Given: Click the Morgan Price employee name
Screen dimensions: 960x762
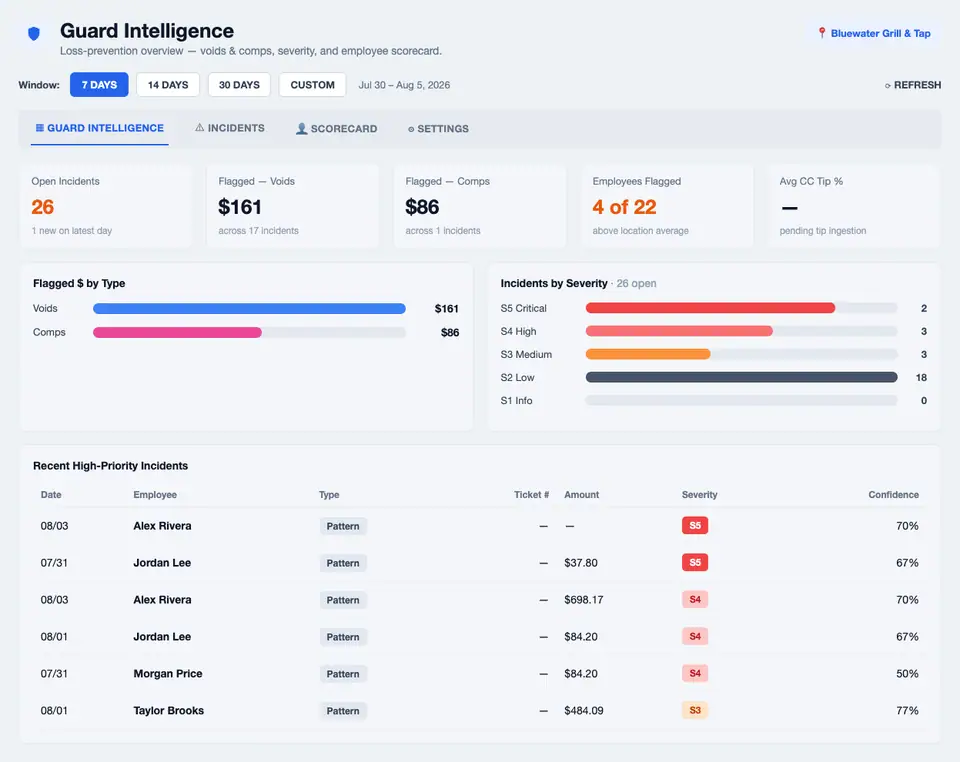Looking at the screenshot, I should [x=168, y=673].
